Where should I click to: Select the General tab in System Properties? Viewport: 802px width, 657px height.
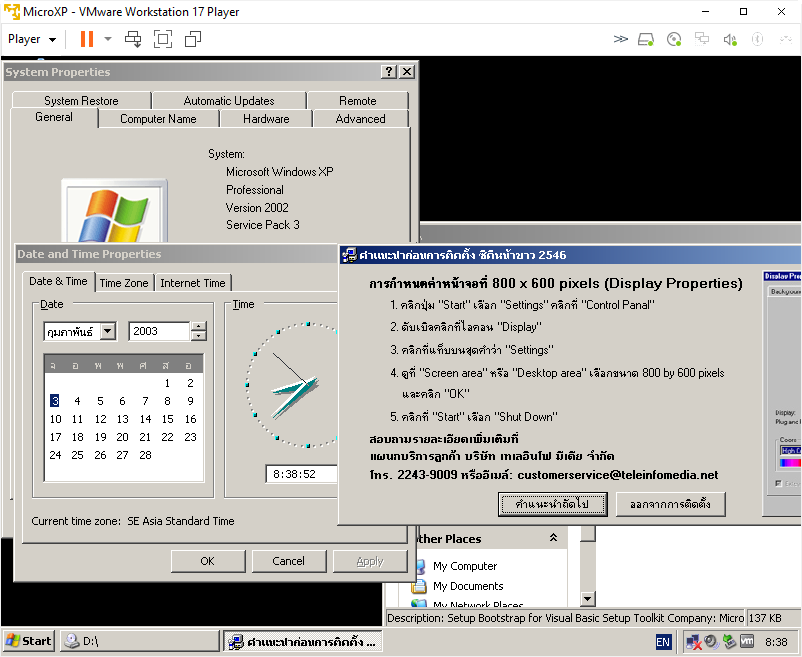(54, 117)
